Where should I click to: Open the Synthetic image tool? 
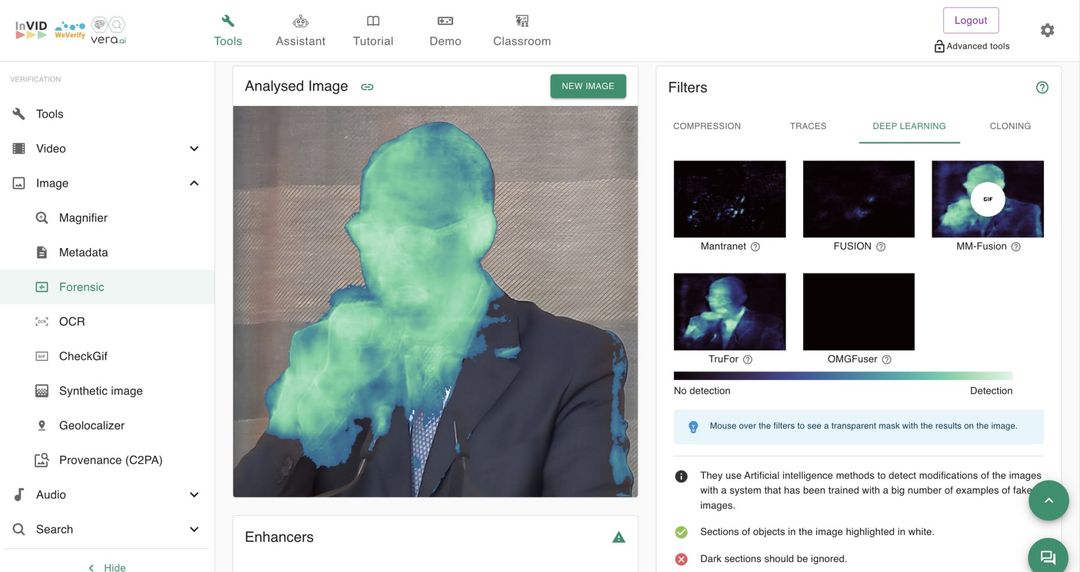tap(100, 391)
